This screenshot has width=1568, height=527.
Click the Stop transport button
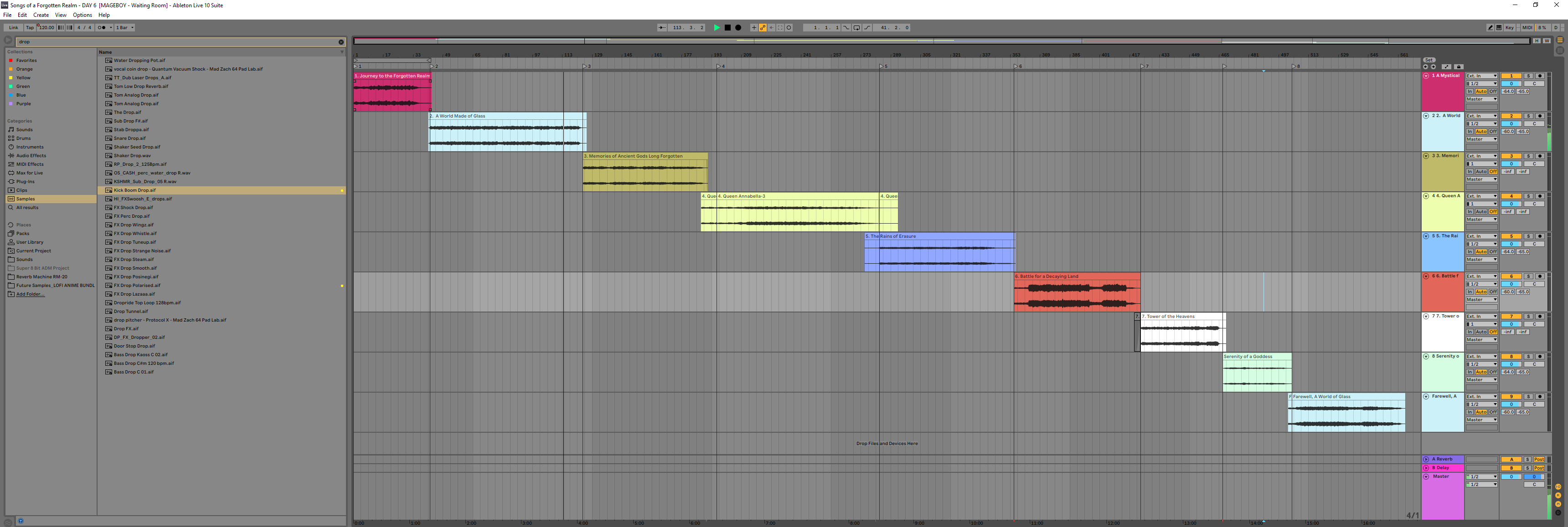click(x=728, y=27)
